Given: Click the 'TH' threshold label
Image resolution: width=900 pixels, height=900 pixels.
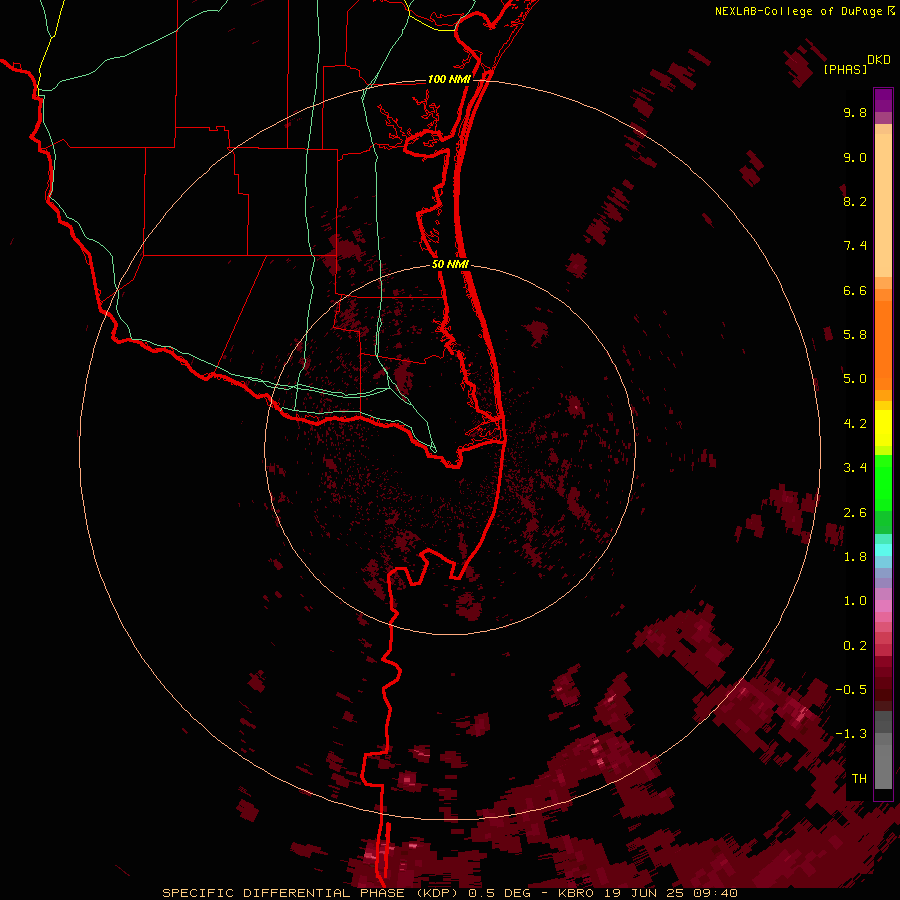Looking at the screenshot, I should (859, 779).
